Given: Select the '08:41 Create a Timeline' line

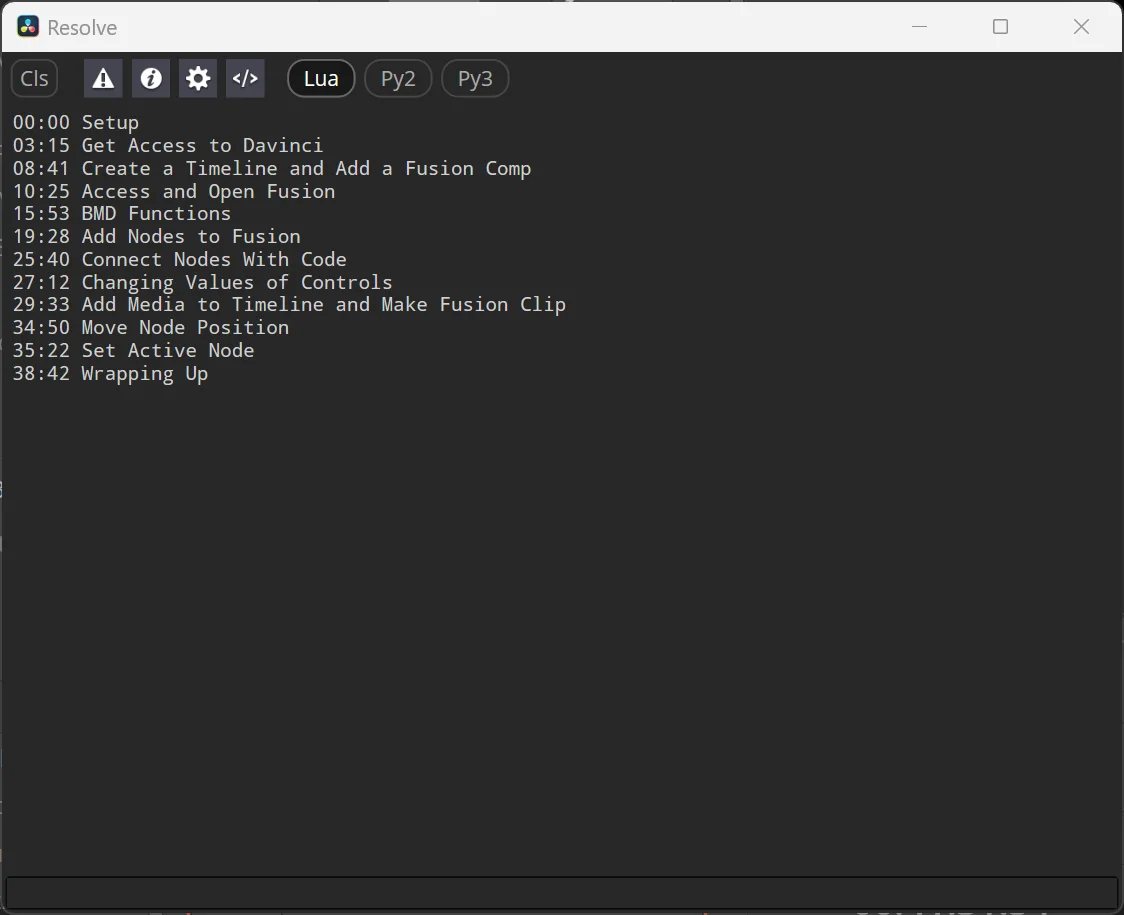Looking at the screenshot, I should [272, 169].
